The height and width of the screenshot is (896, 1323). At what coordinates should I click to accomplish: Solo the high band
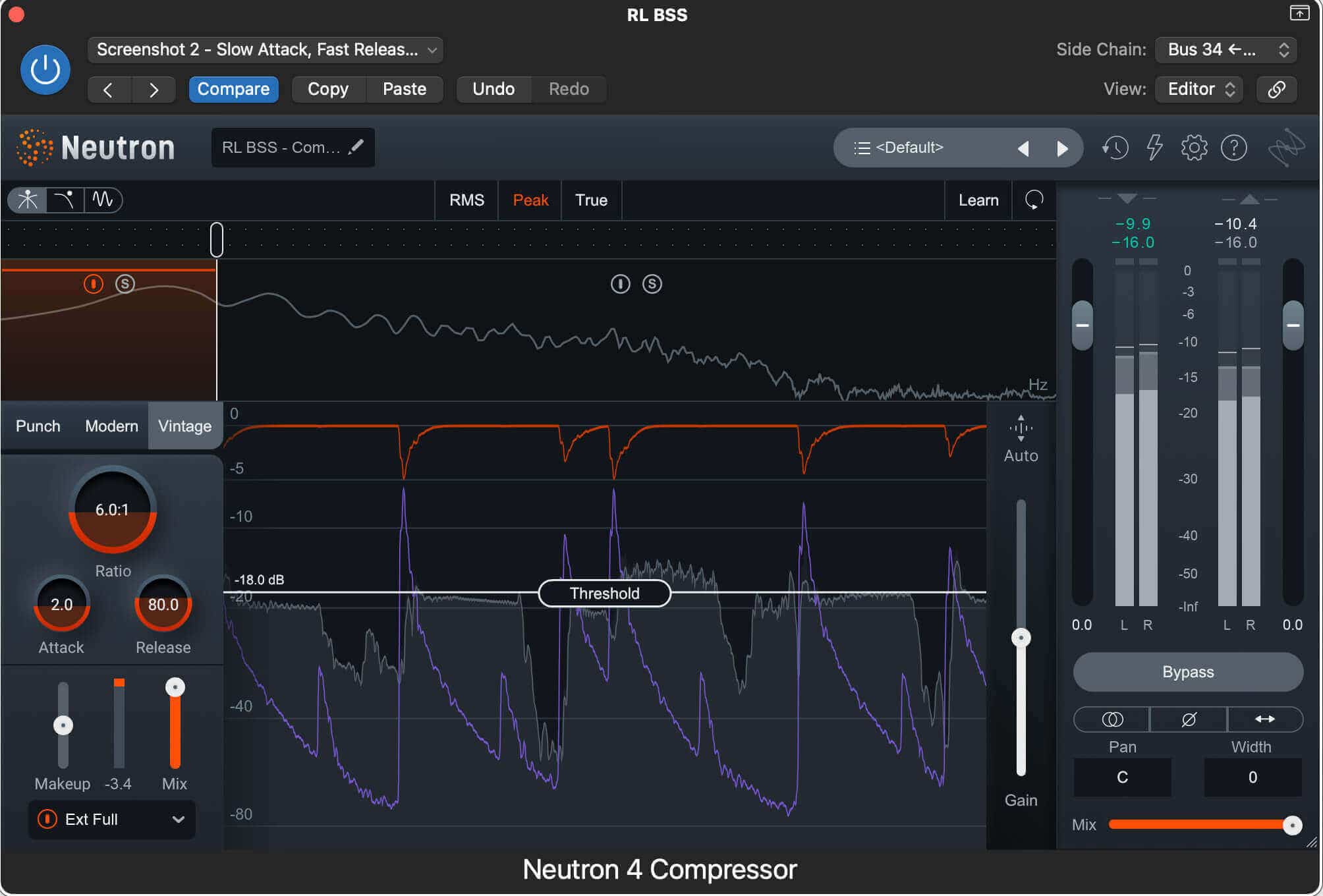(x=652, y=284)
